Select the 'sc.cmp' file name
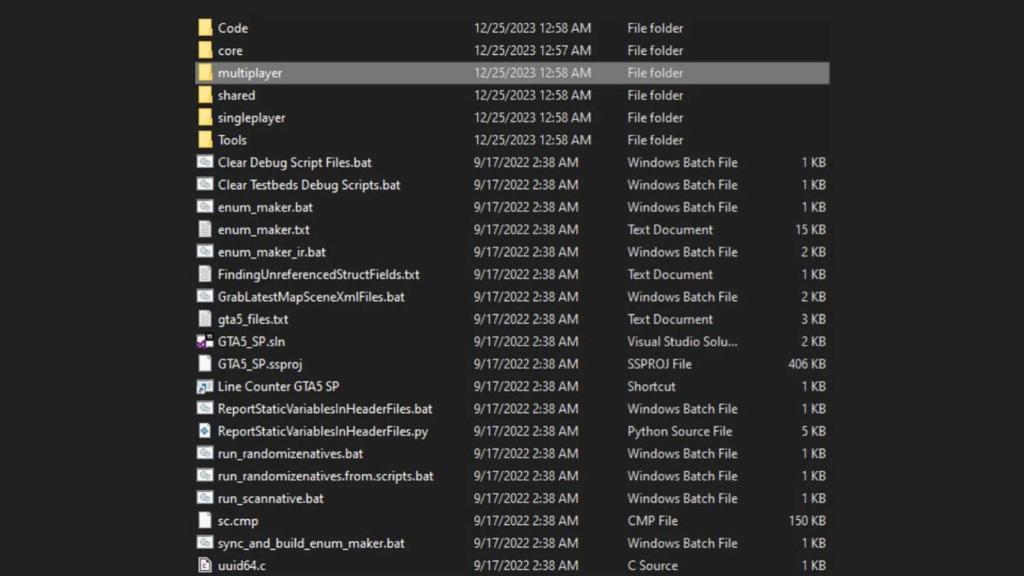The width and height of the screenshot is (1024, 576). tap(238, 521)
